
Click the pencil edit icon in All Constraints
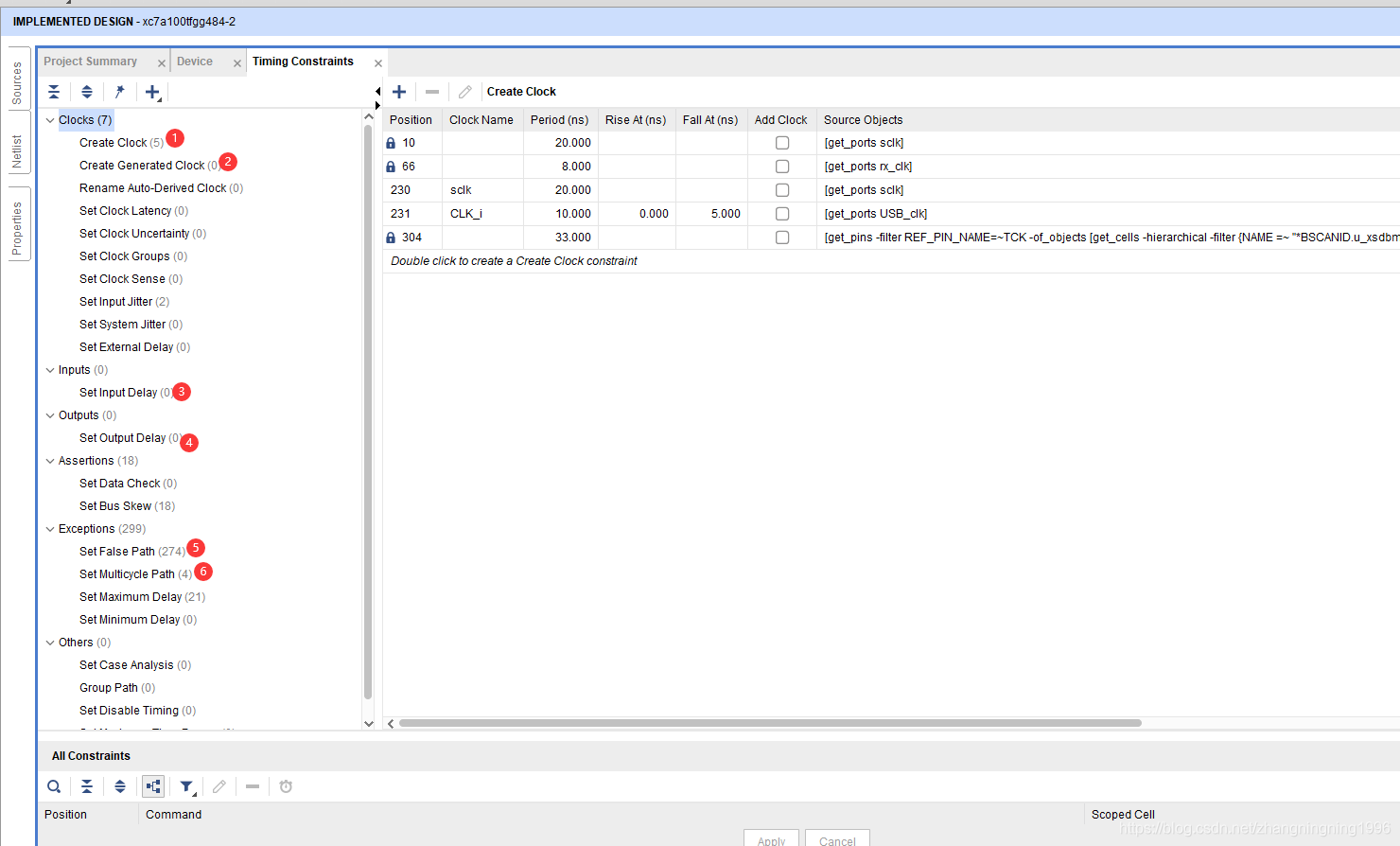pos(219,786)
